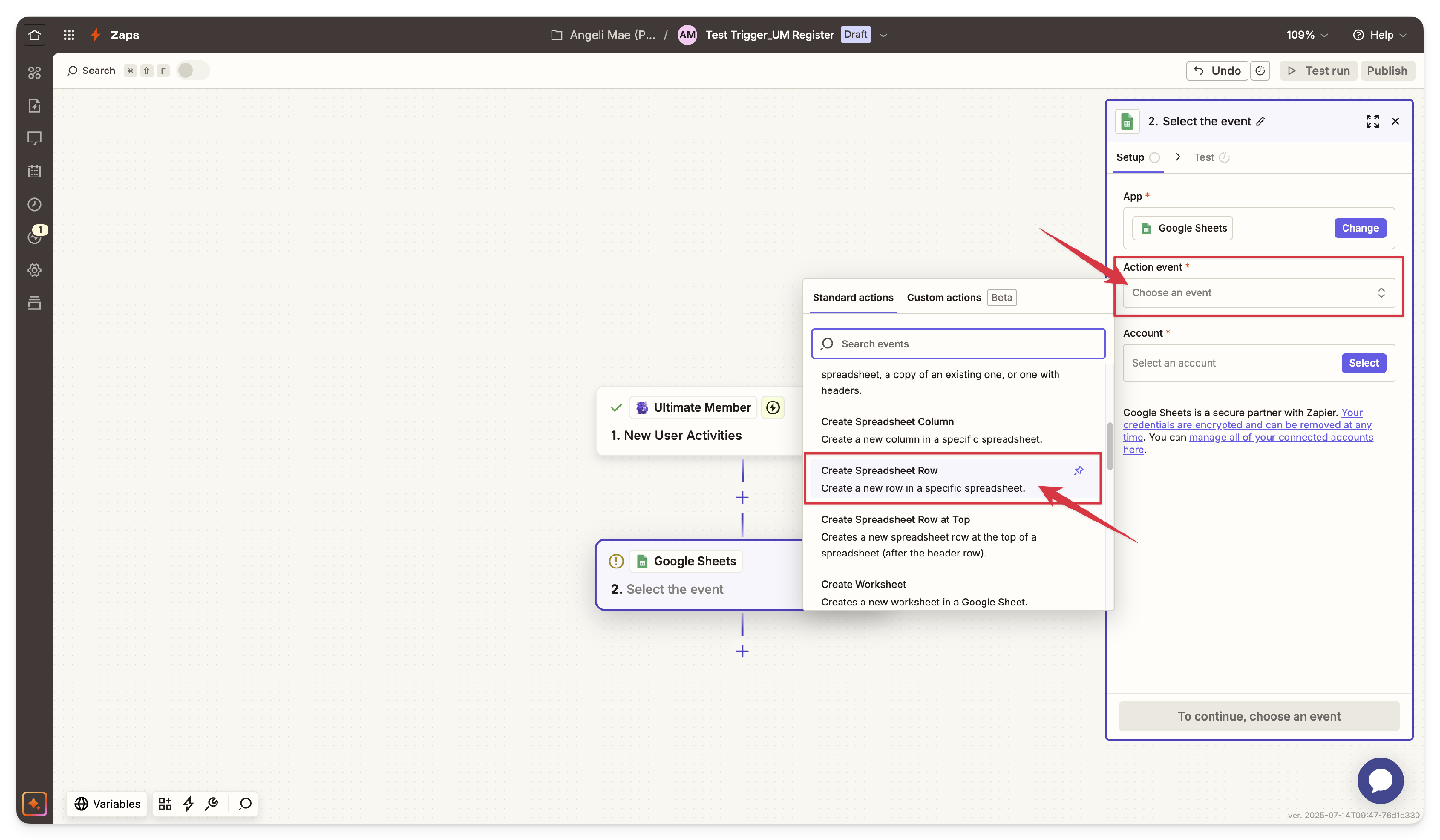Select the Test tab
Viewport: 1440px width, 840px height.
(x=1211, y=157)
